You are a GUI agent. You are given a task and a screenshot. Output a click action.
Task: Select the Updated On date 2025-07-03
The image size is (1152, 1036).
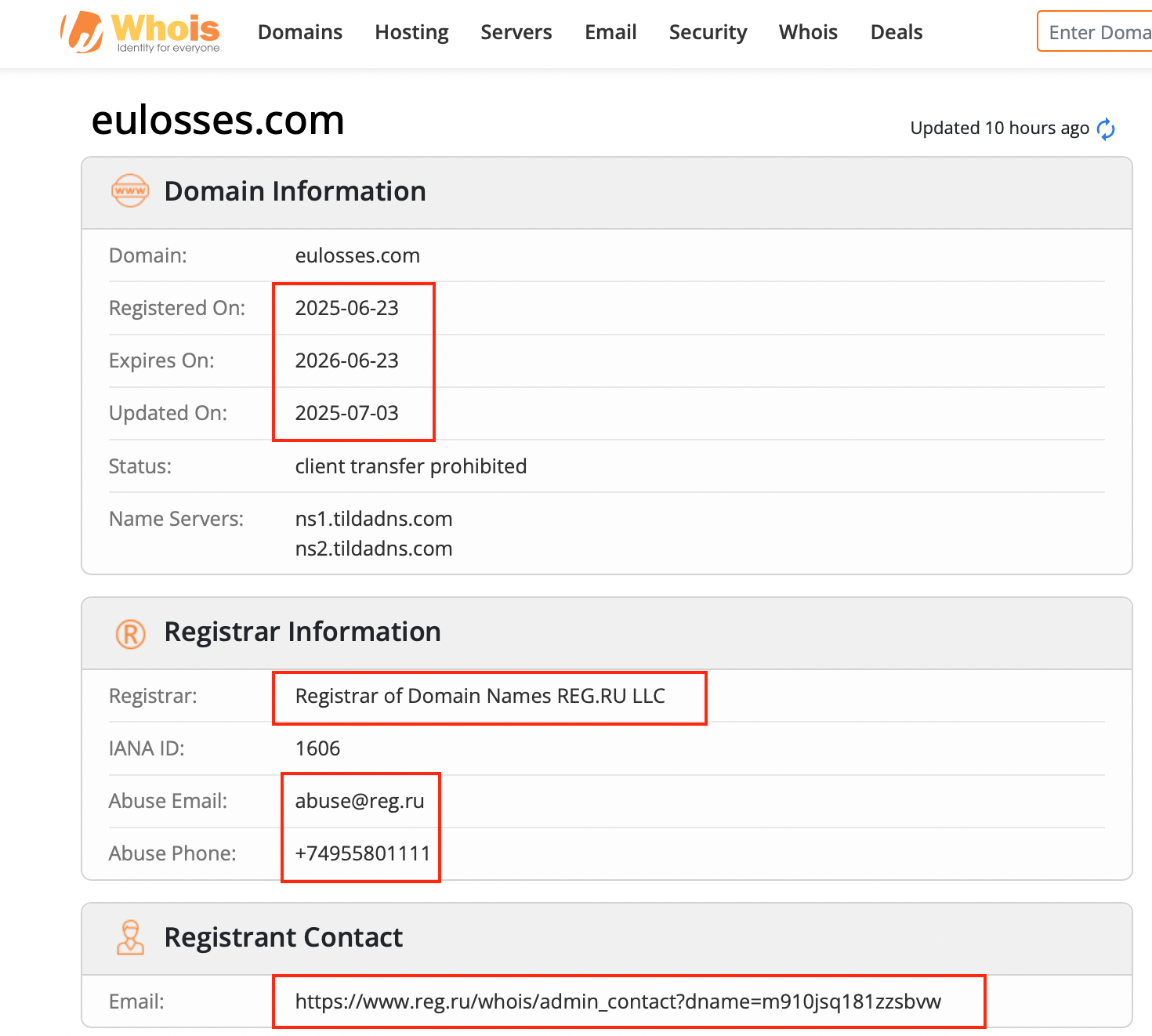[x=346, y=413]
